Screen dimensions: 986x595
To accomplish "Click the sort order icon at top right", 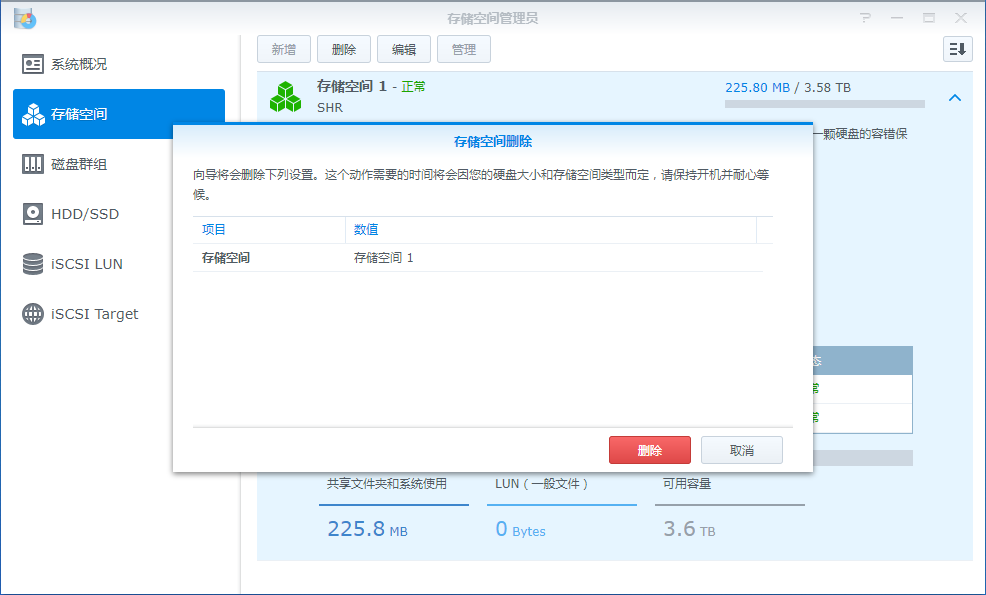I will coord(957,49).
